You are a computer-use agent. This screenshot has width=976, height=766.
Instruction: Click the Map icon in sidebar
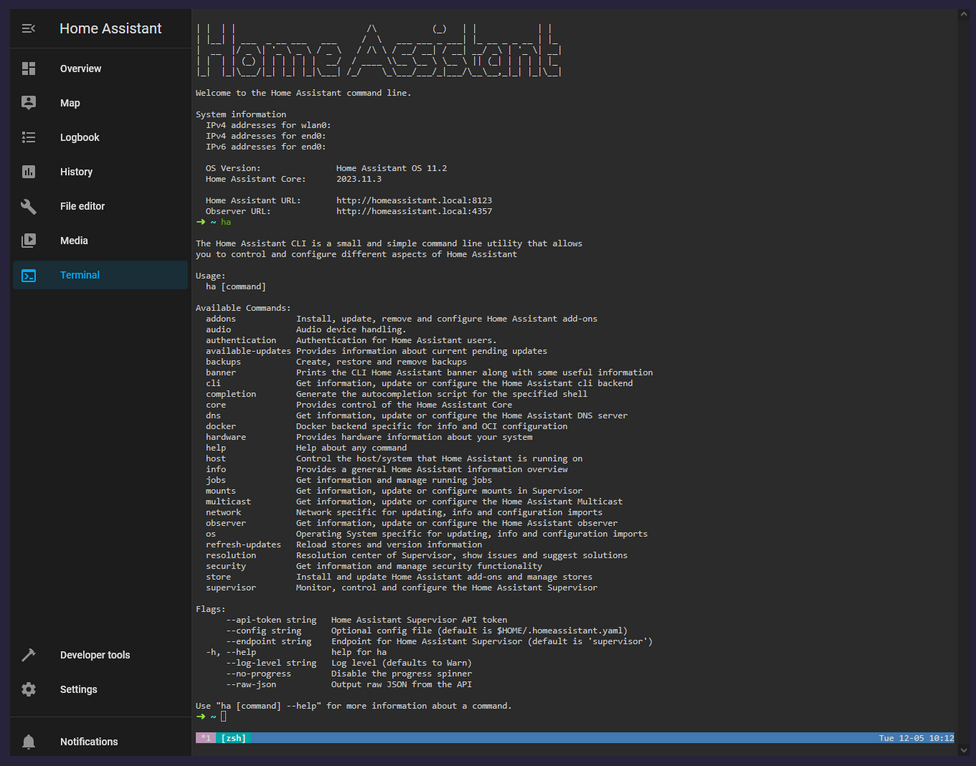coord(29,103)
